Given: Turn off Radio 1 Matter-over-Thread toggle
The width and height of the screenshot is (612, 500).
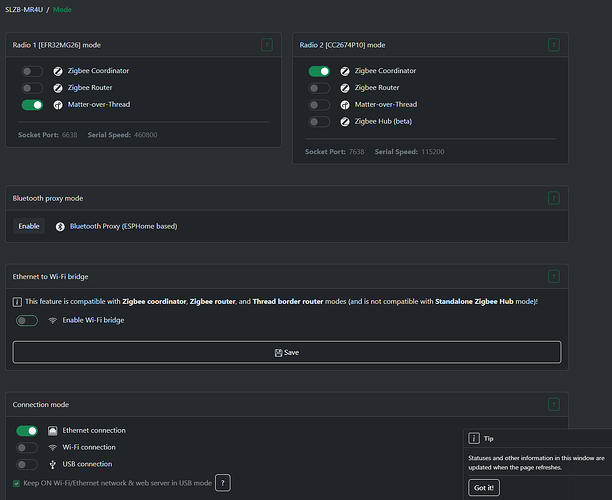Looking at the screenshot, I should (x=33, y=104).
